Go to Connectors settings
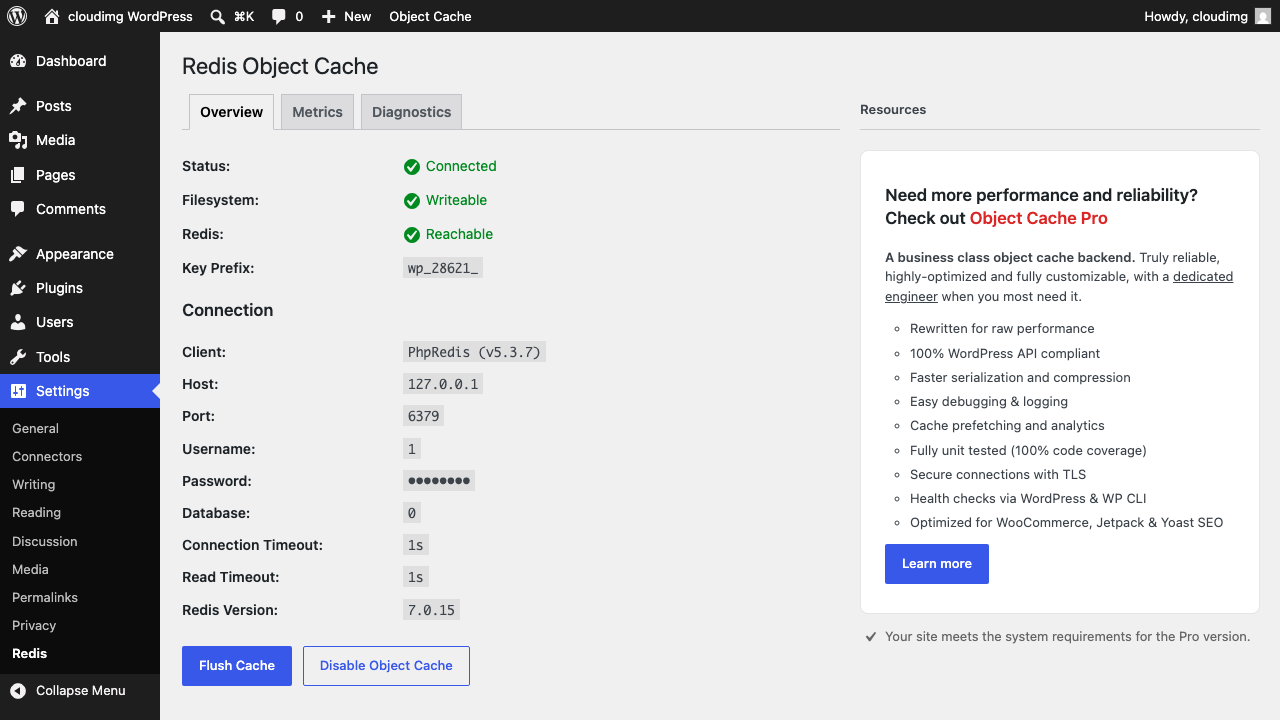Image resolution: width=1280 pixels, height=720 pixels. 47,456
